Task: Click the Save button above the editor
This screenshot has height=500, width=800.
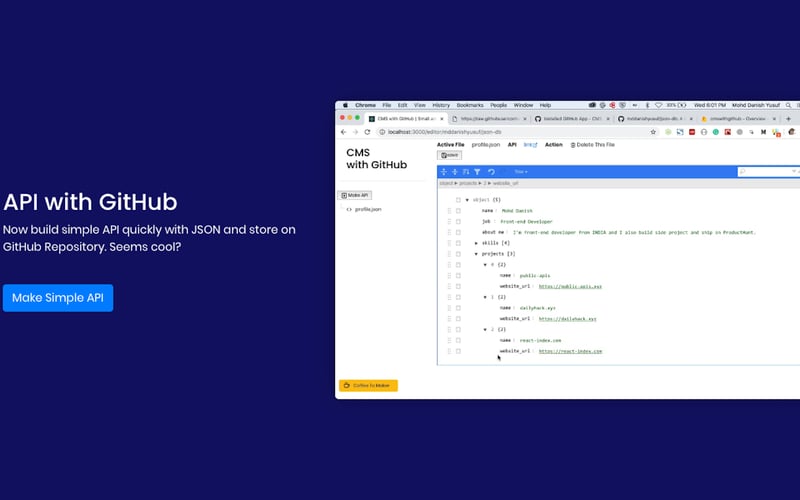Action: point(449,155)
